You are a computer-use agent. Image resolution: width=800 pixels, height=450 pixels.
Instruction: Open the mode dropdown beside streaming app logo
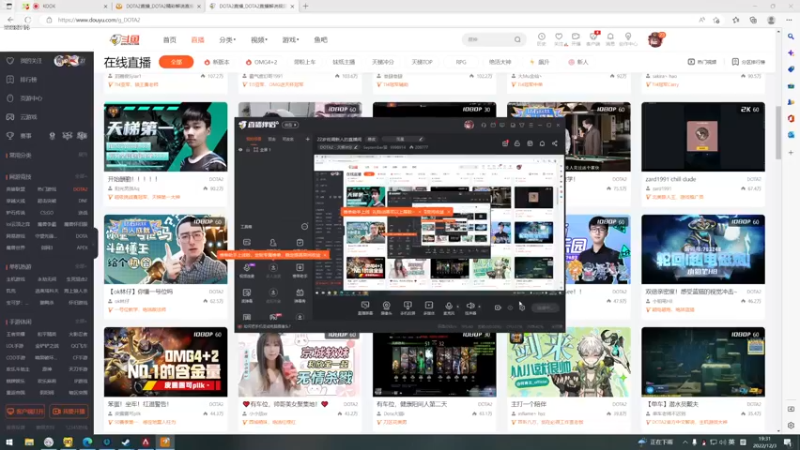pyautogui.click(x=290, y=124)
